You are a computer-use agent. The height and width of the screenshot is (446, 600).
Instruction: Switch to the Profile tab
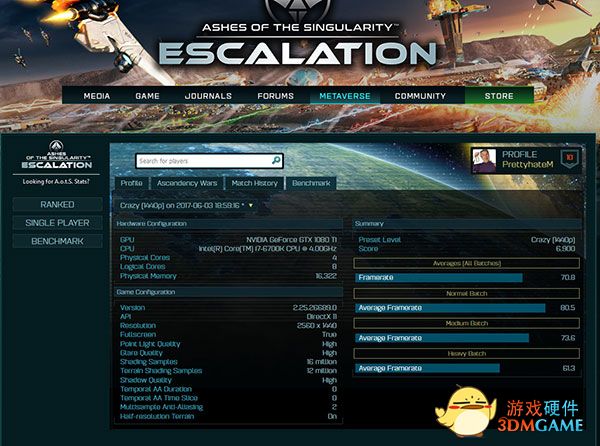click(131, 183)
